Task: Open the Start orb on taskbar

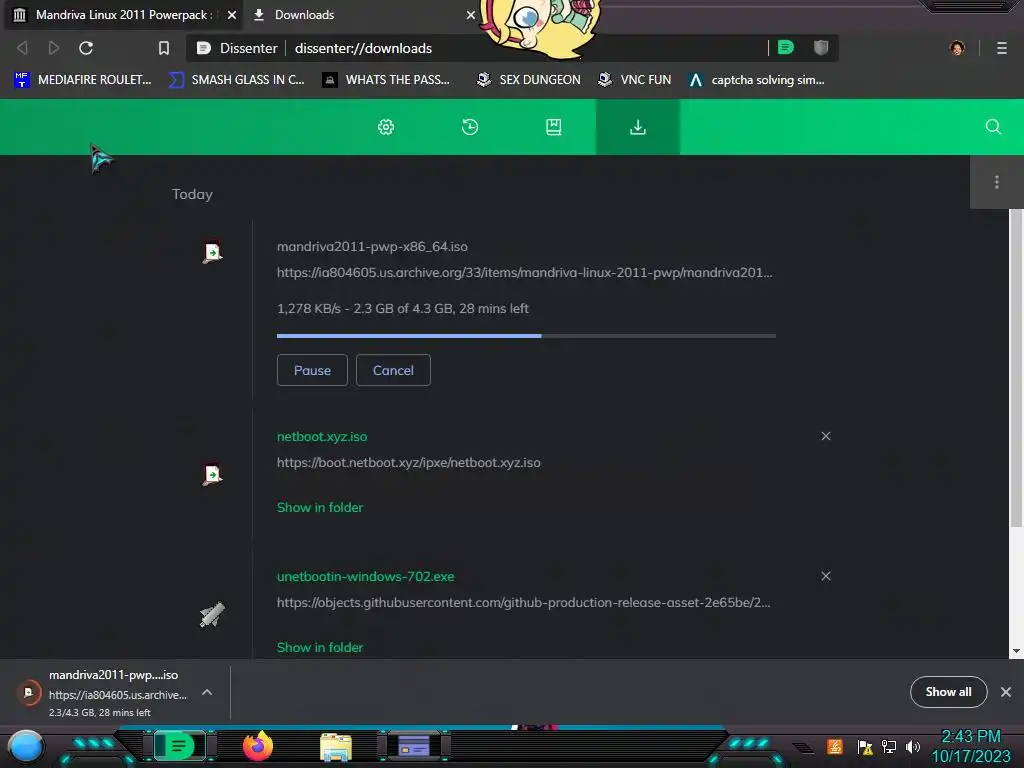Action: pos(26,746)
